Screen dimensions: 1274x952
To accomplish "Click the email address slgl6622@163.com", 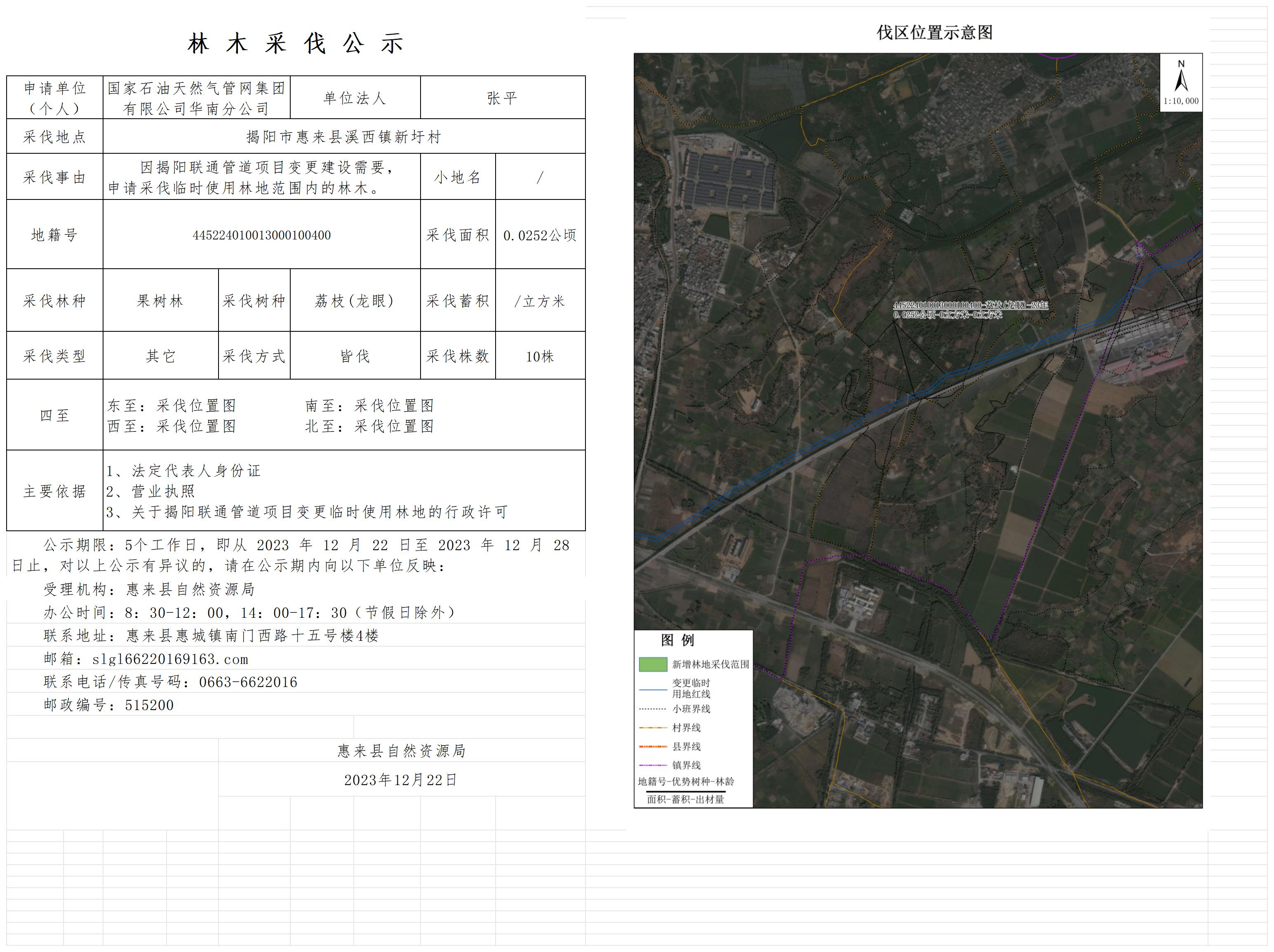I will point(170,659).
